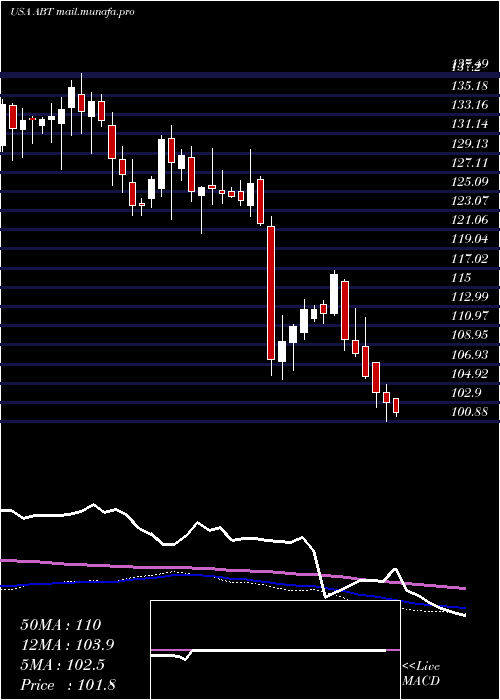The image size is (500, 700).
Task: Select the 135.18 price axis label
Action: (x=470, y=86)
